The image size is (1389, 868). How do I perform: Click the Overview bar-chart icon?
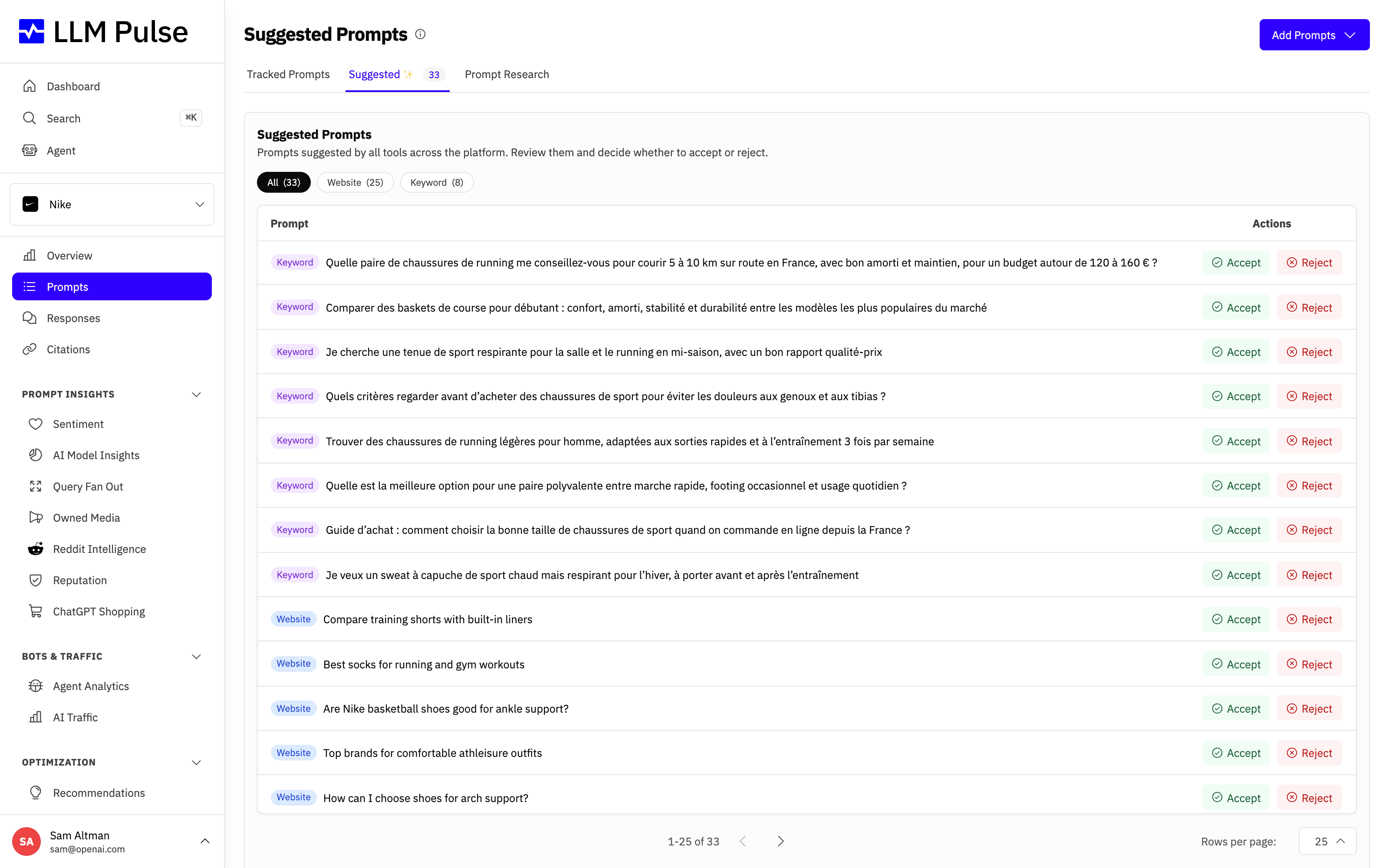(29, 256)
